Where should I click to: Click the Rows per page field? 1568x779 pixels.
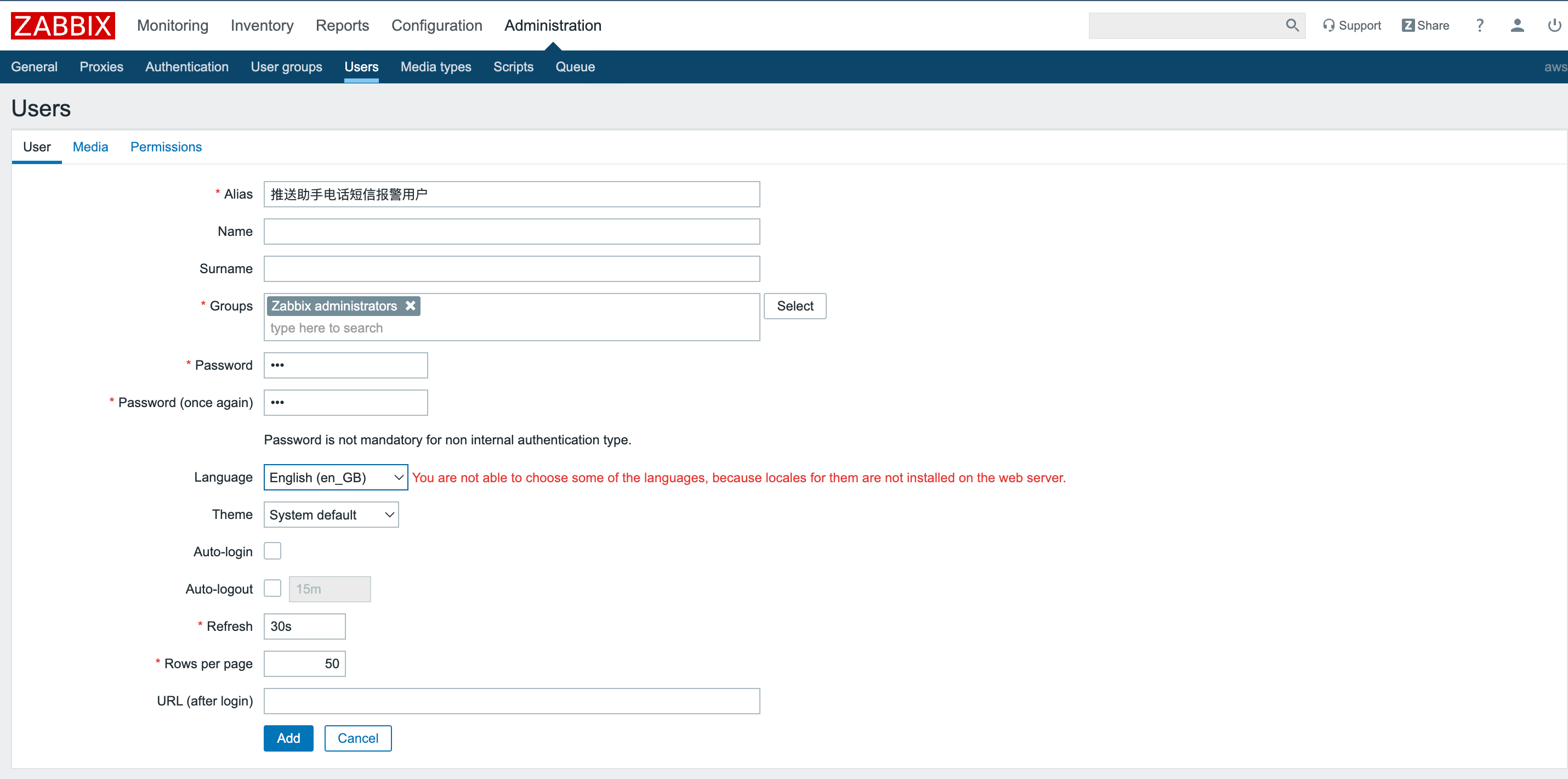pos(304,663)
